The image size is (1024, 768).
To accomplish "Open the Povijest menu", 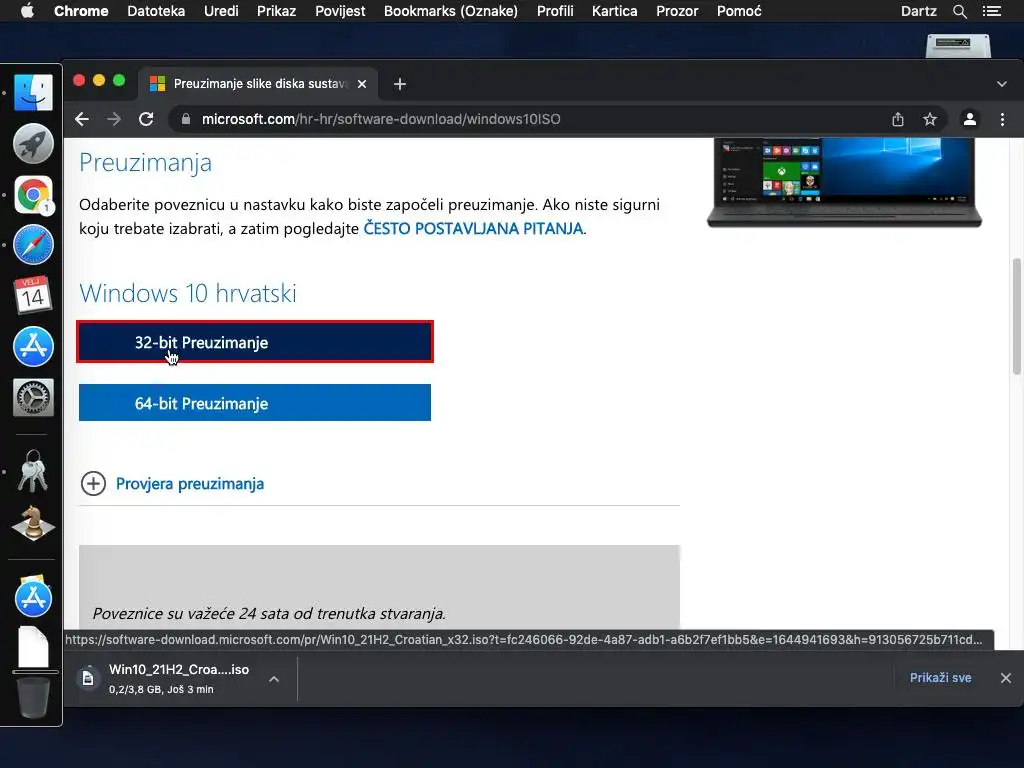I will coord(340,11).
